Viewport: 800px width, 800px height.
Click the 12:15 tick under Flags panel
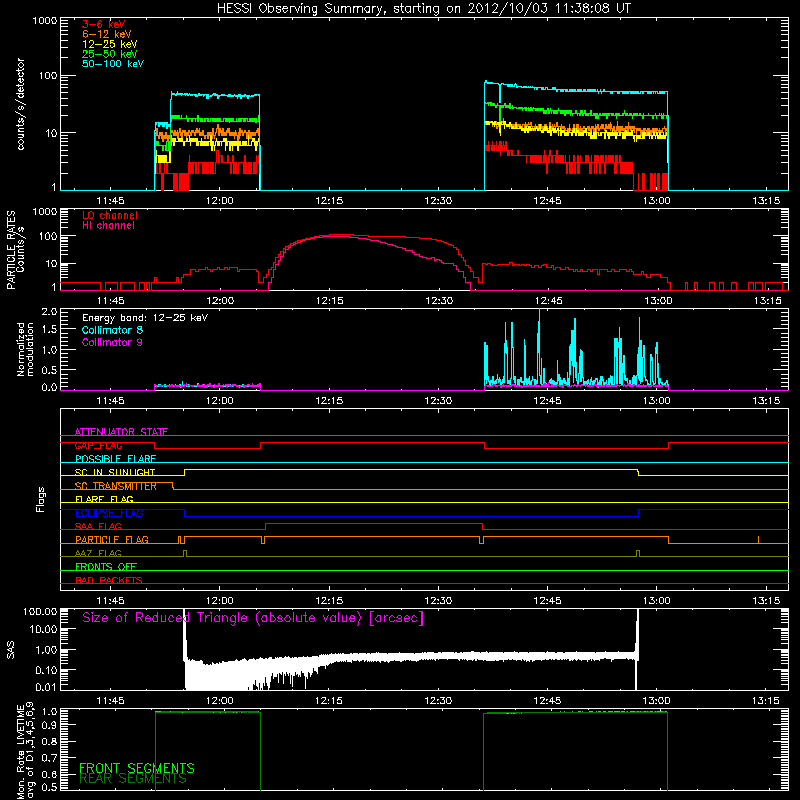pyautogui.click(x=329, y=601)
